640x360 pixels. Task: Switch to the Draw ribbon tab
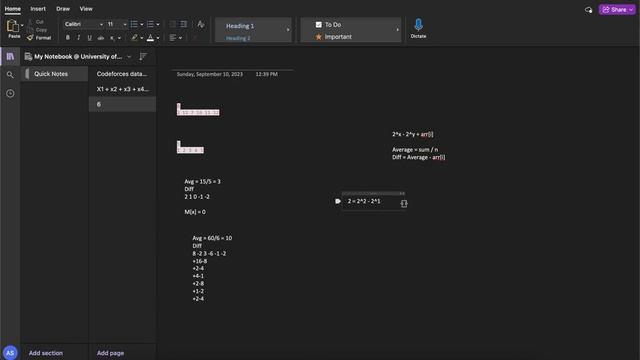63,9
